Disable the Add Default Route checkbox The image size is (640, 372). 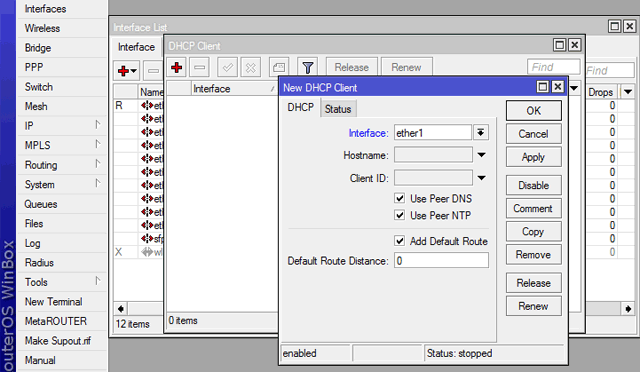pyautogui.click(x=400, y=241)
